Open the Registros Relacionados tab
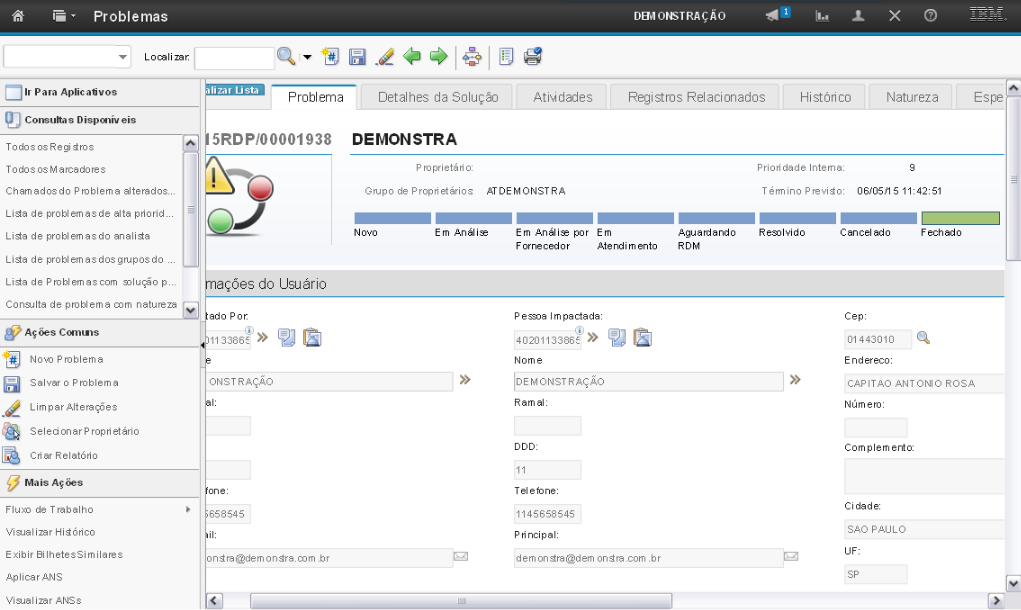Screen dimensions: 1021x610 pyautogui.click(x=696, y=97)
